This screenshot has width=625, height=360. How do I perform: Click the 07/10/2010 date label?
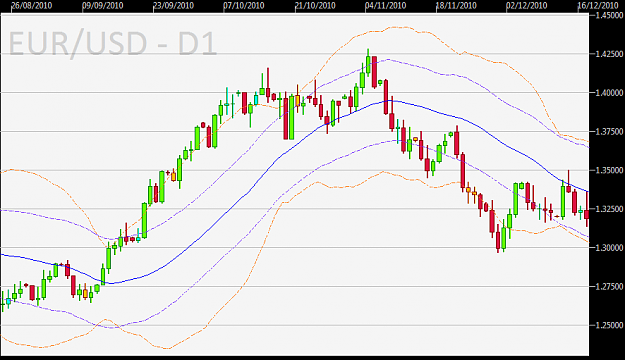point(244,6)
